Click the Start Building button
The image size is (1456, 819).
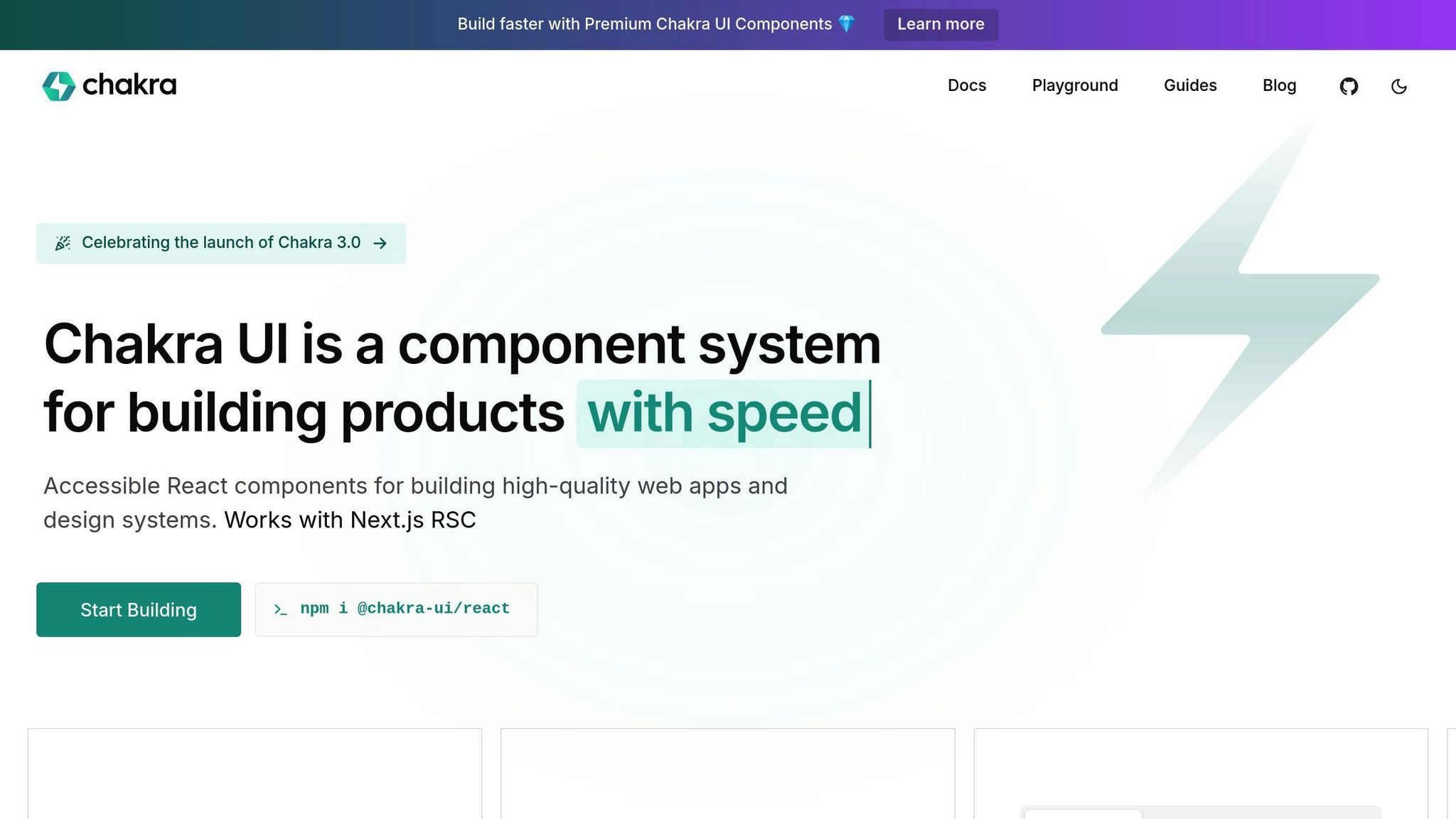139,609
